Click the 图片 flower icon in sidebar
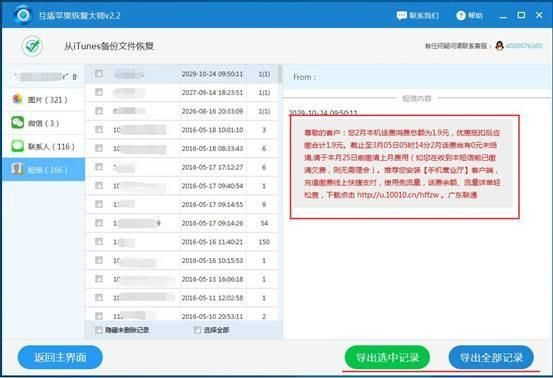The image size is (553, 378). tap(17, 99)
